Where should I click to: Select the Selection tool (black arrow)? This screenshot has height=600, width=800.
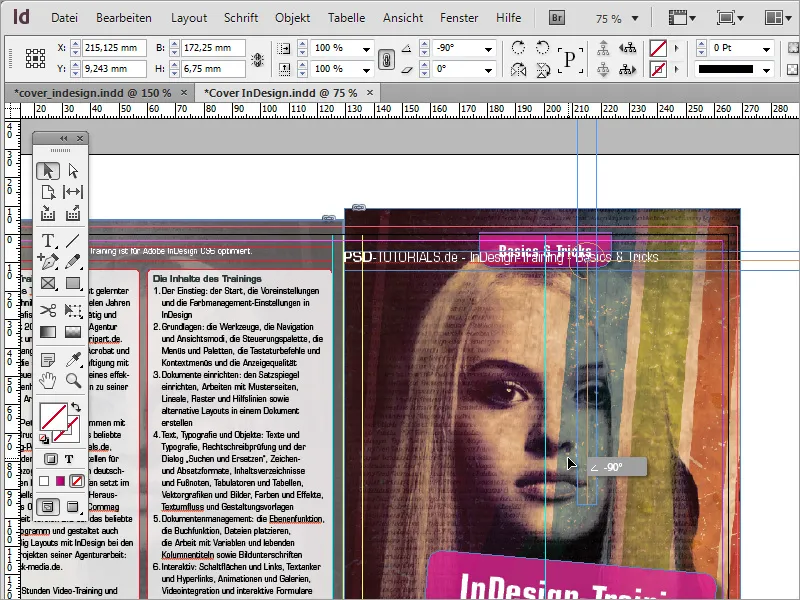[48, 170]
